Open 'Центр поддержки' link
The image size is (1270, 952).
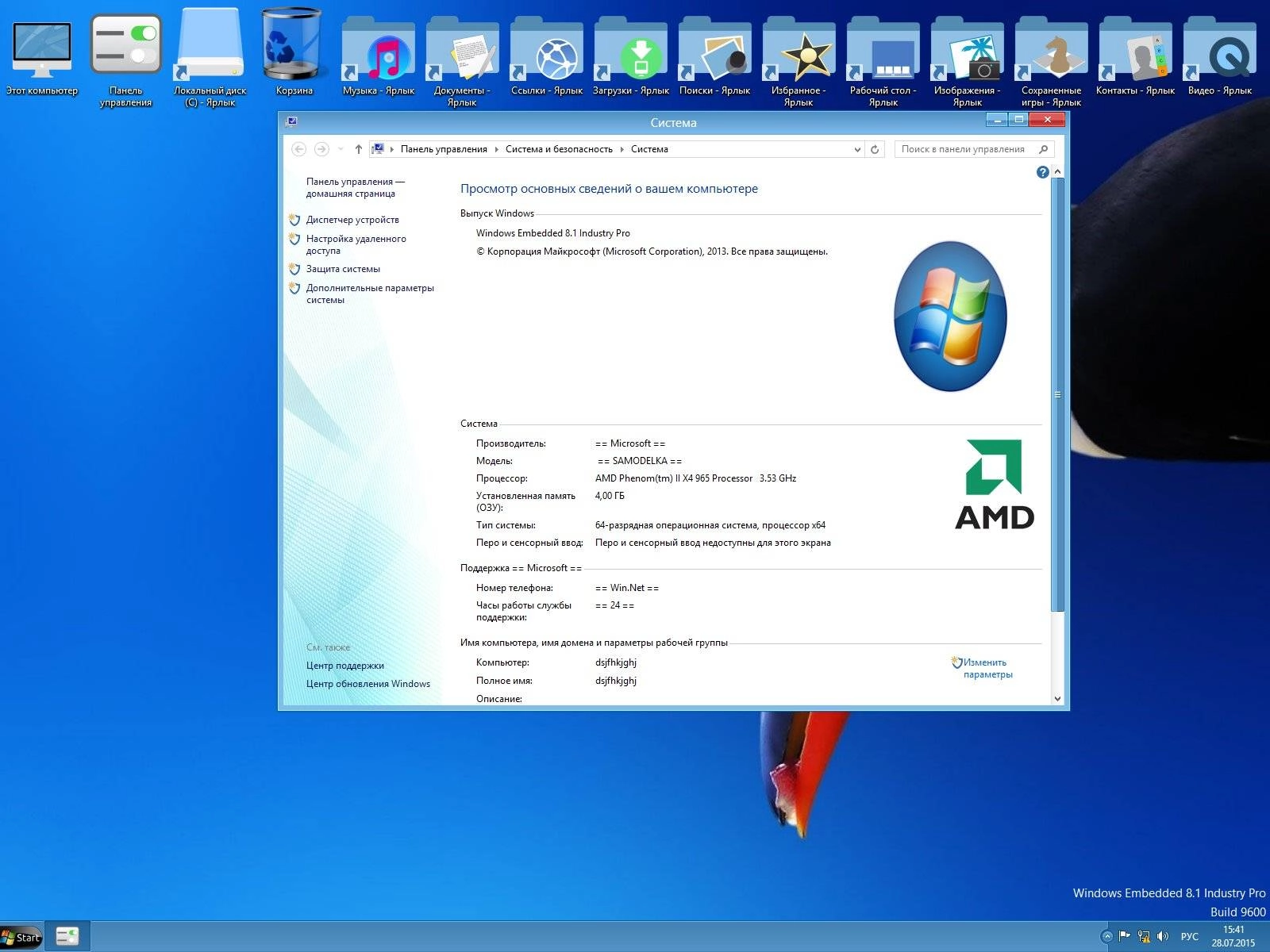345,666
